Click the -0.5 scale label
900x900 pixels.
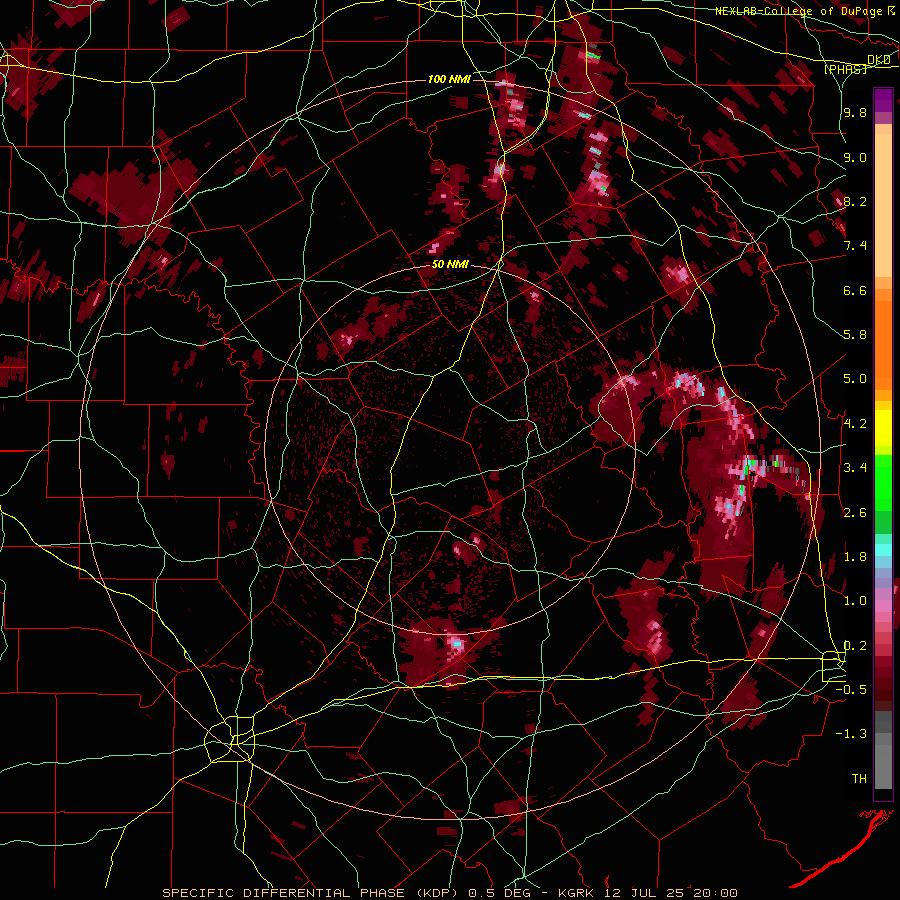(x=851, y=690)
